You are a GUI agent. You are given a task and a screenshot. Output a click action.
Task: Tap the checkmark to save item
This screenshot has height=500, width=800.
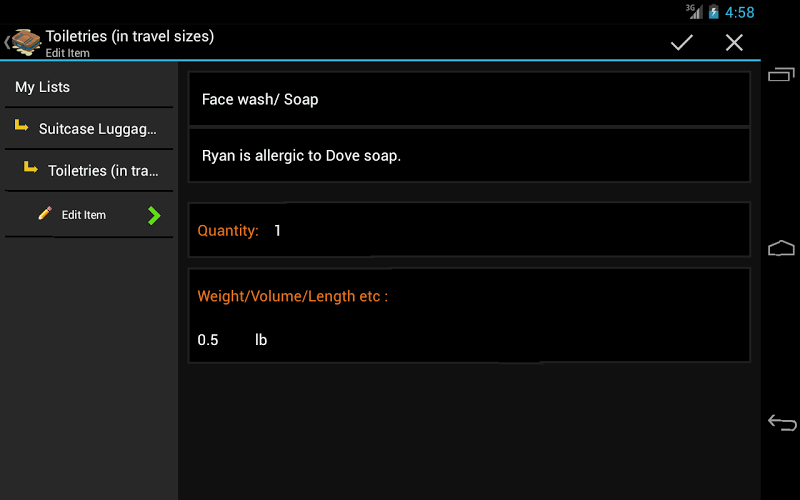[682, 42]
